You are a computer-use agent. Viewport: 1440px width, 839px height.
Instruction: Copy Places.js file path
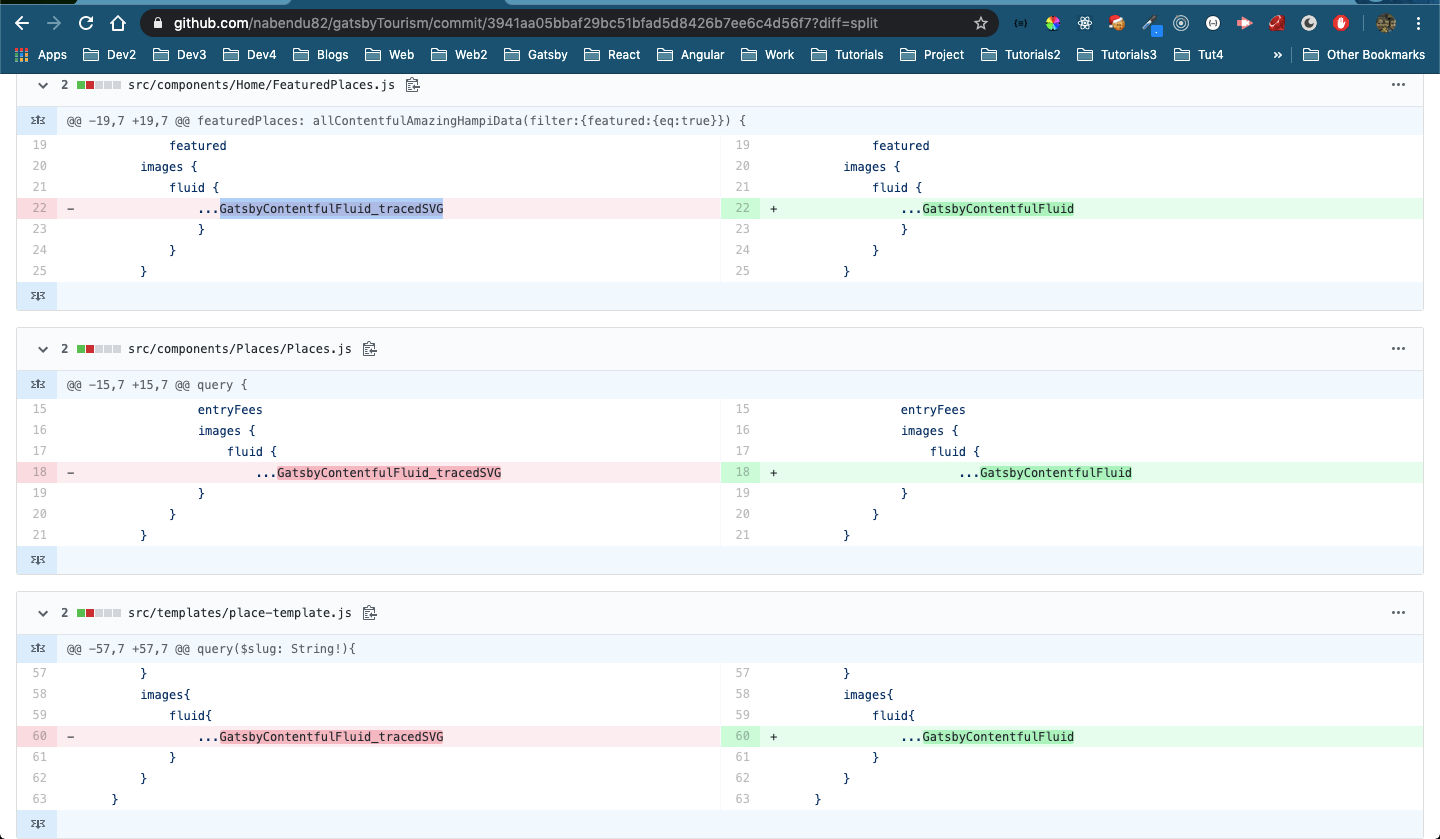(x=370, y=349)
